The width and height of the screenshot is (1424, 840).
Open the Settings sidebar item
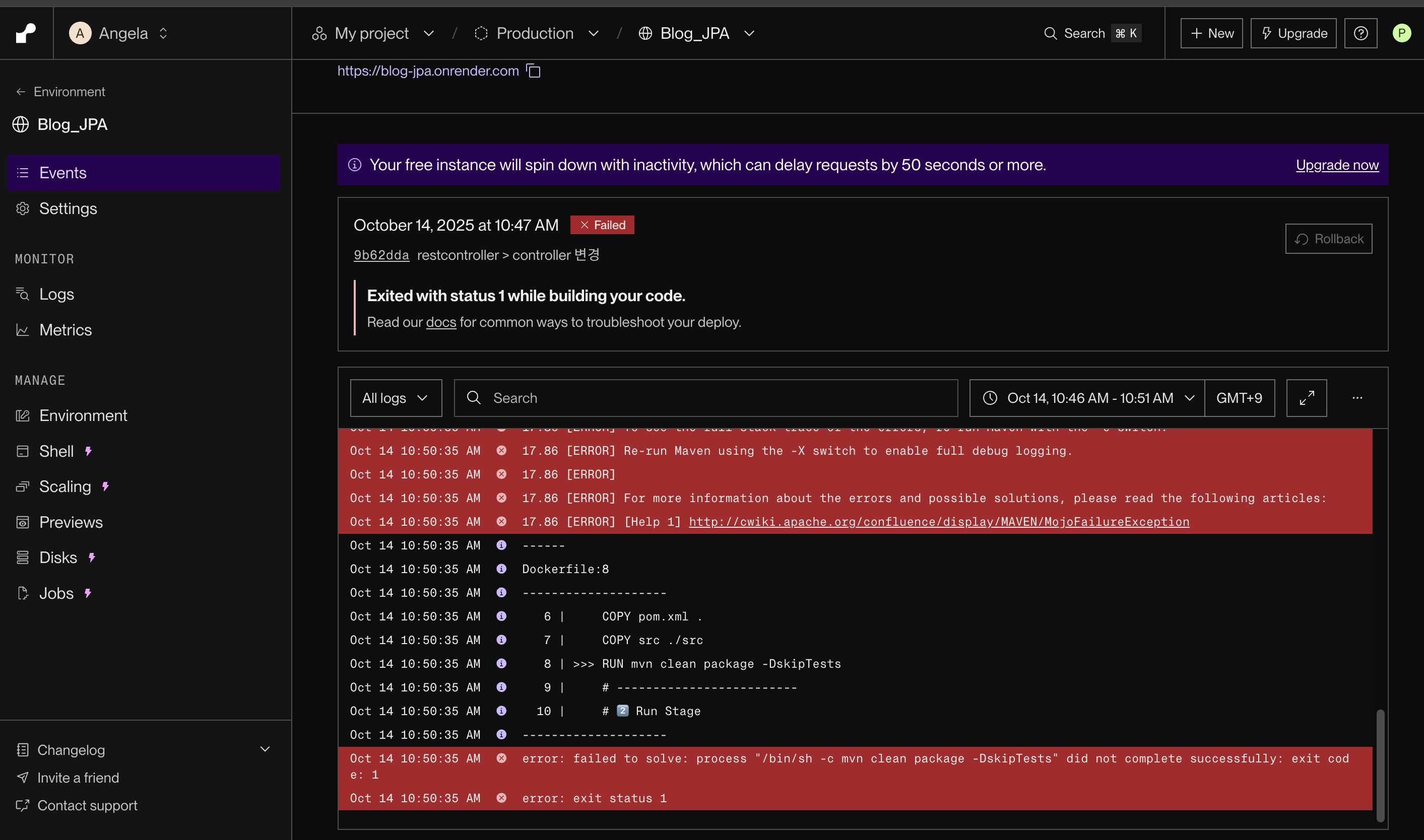coord(68,208)
